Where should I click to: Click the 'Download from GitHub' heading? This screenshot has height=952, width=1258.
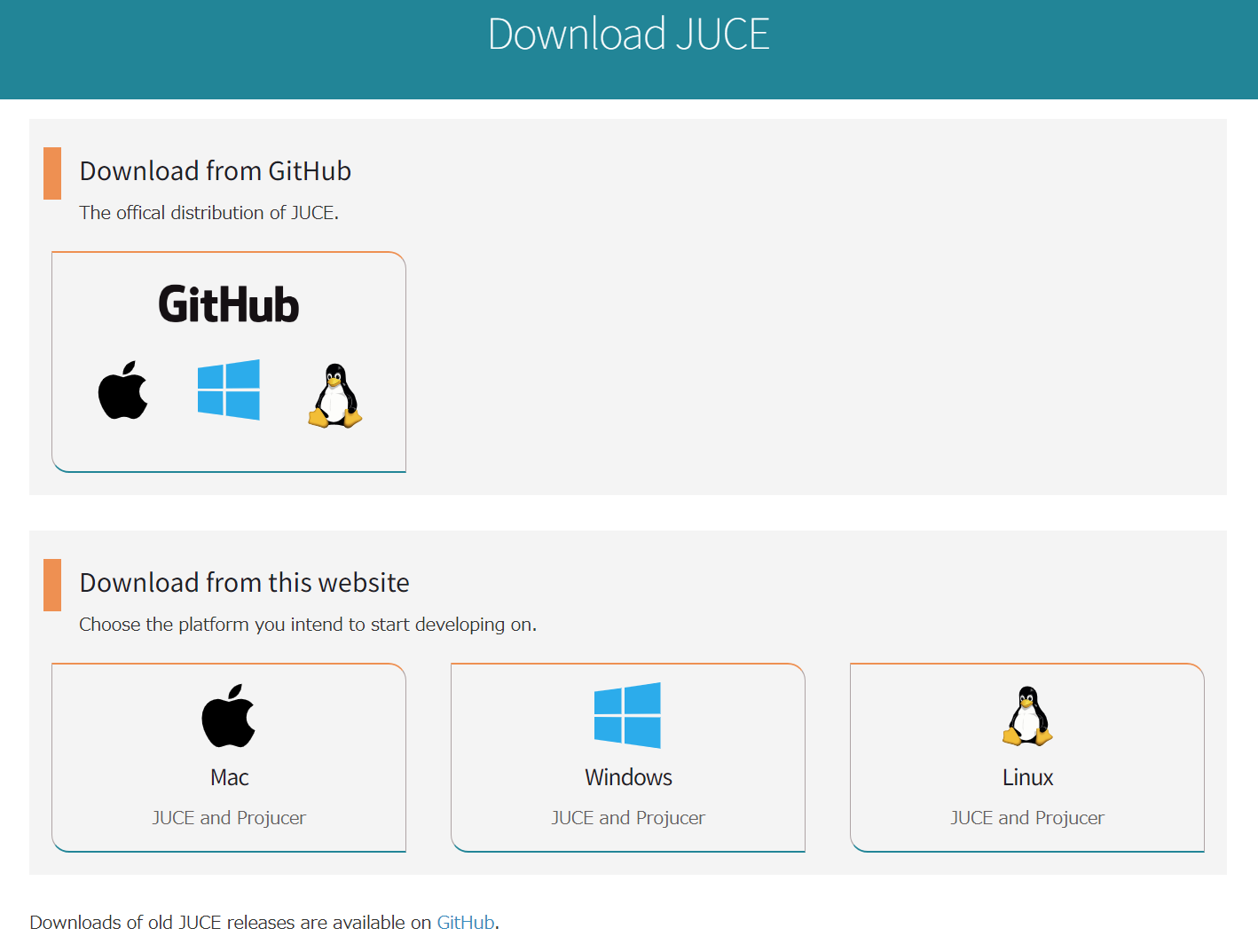216,171
